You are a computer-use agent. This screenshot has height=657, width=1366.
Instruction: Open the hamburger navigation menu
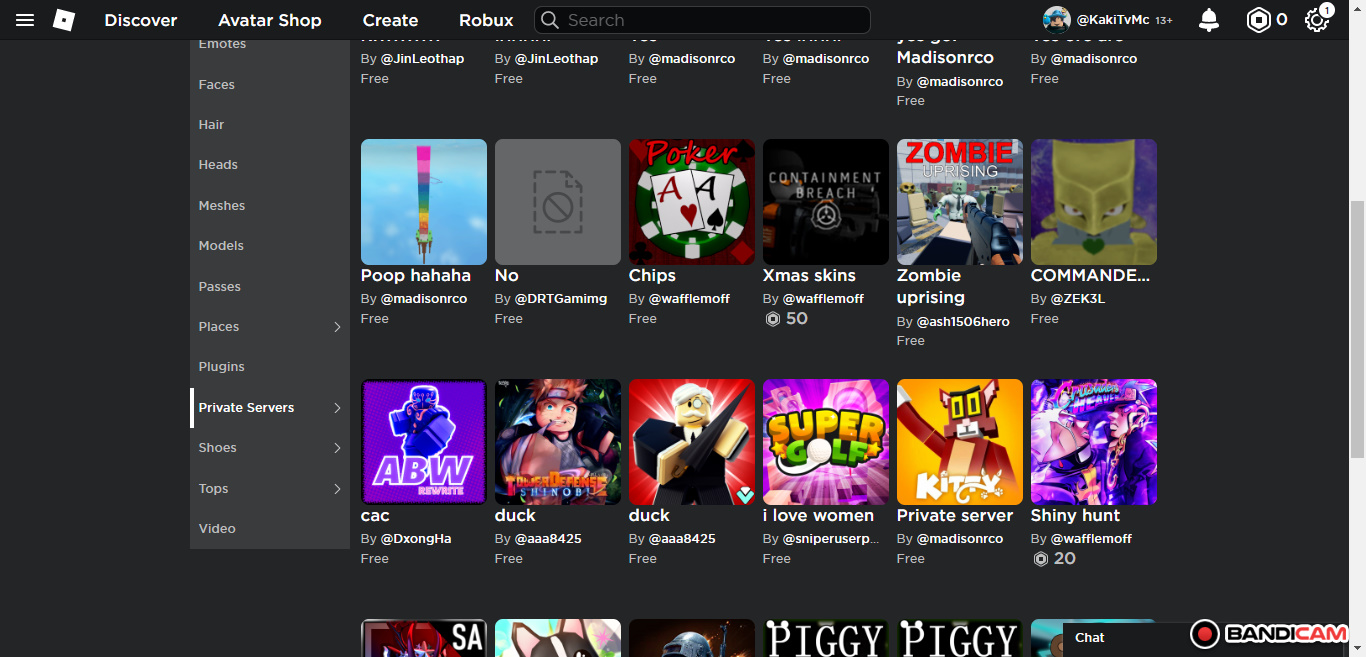25,20
